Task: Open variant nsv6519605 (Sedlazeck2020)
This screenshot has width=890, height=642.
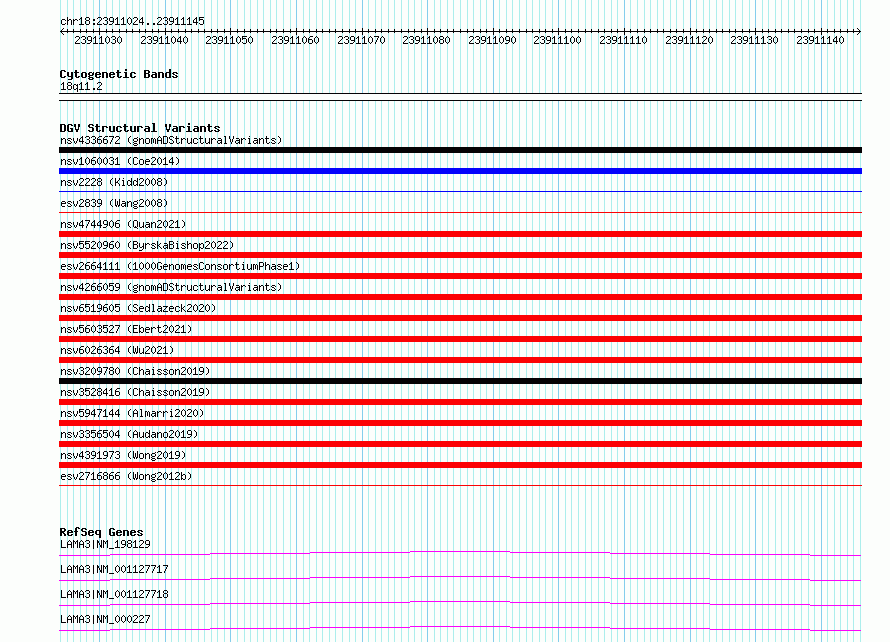Action: [138, 308]
